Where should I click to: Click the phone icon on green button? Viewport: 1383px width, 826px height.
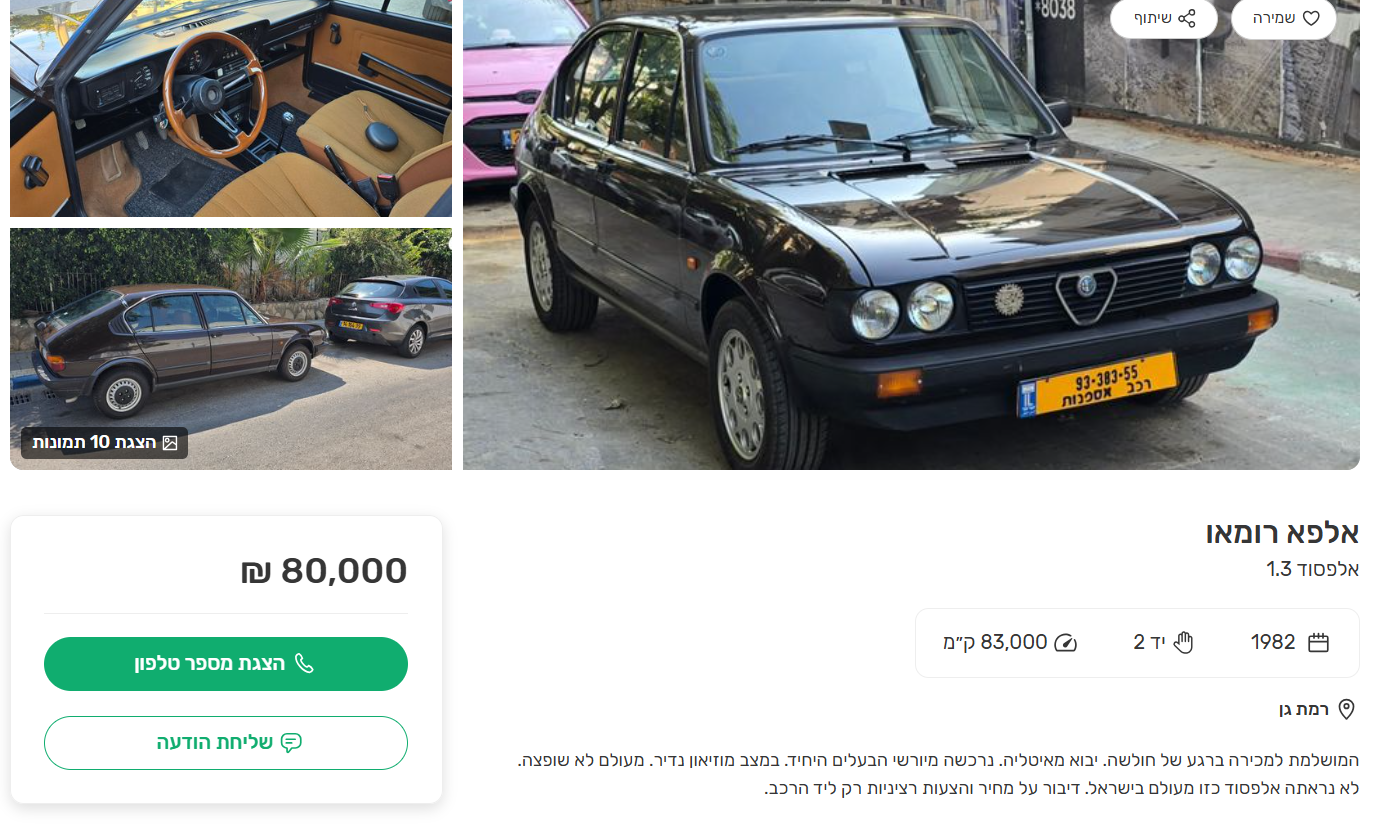(x=304, y=664)
